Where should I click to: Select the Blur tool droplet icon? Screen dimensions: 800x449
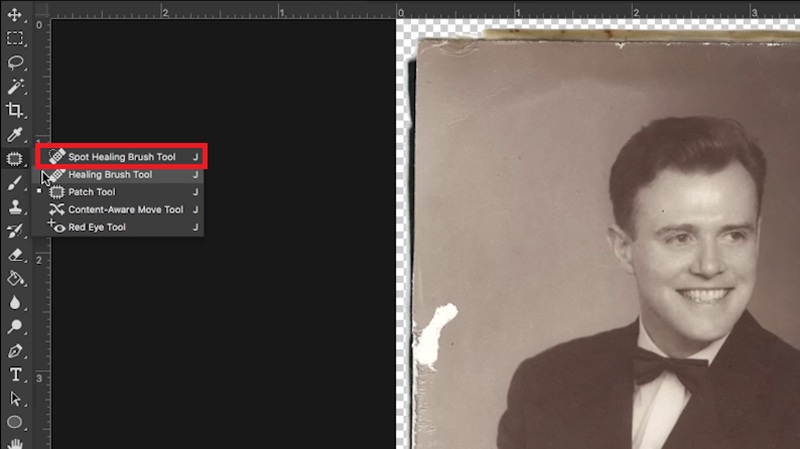(15, 303)
